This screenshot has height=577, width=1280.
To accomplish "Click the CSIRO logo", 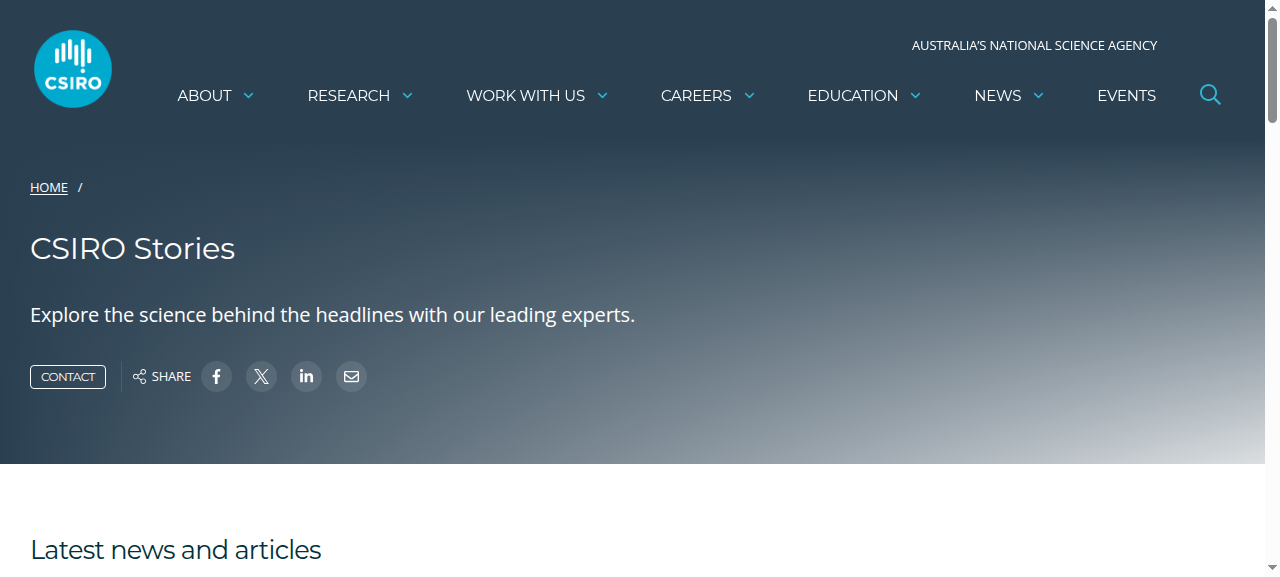I will (73, 69).
